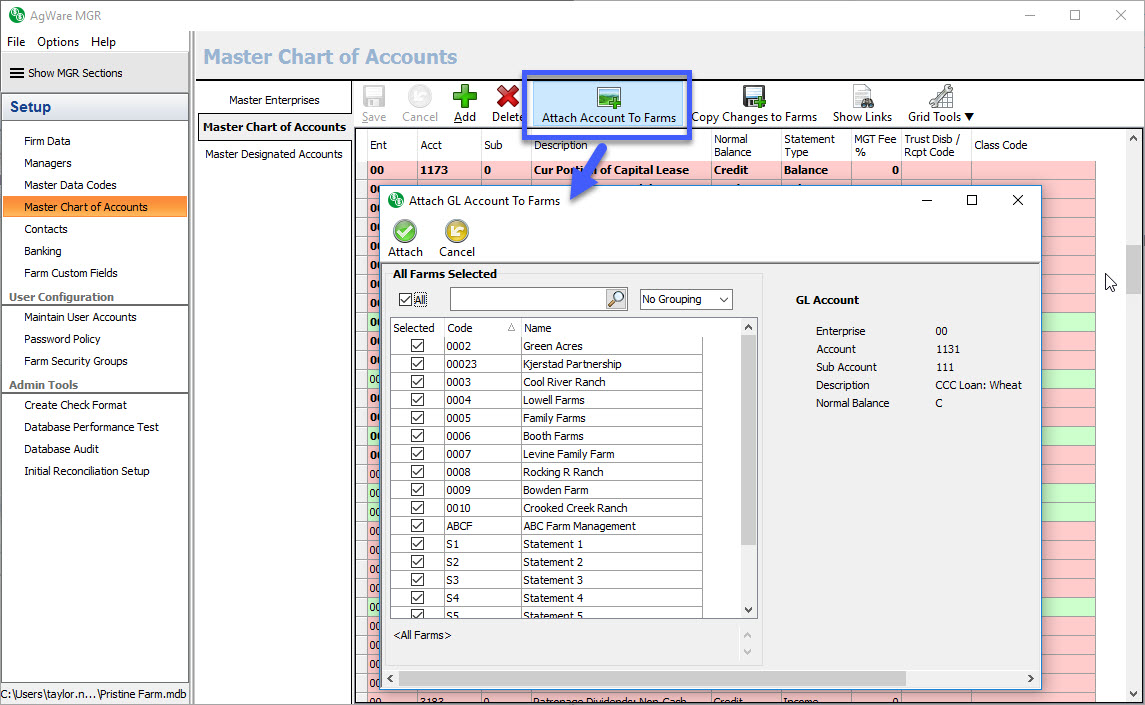Click the red Delete X icon
1145x705 pixels.
click(508, 97)
